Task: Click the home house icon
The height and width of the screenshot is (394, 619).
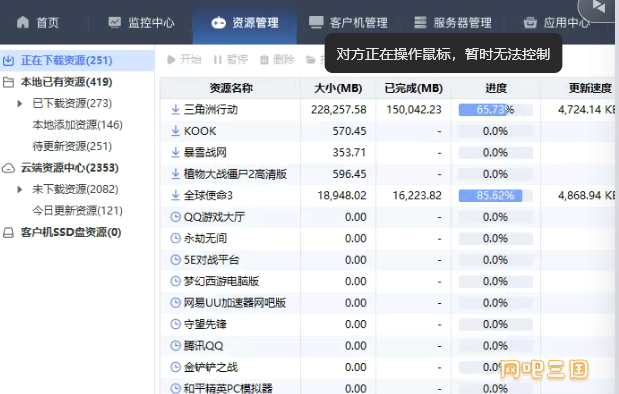Action: point(23,22)
